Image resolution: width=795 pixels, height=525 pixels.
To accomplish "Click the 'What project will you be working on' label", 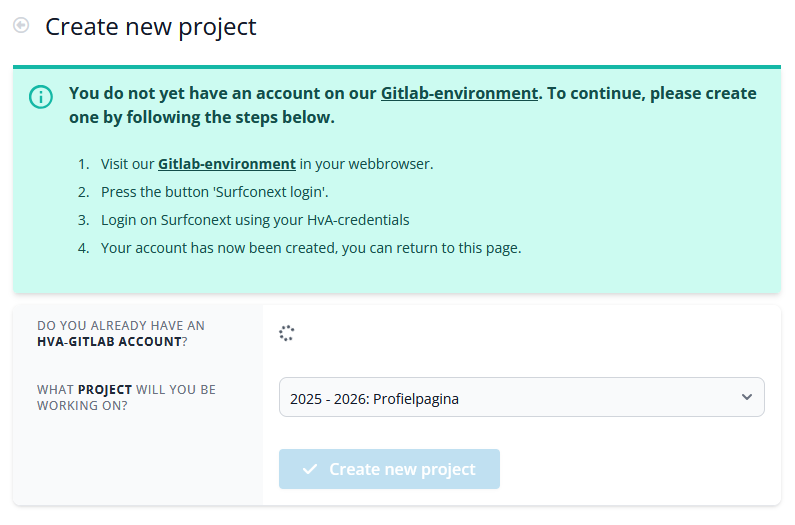I will tap(126, 398).
